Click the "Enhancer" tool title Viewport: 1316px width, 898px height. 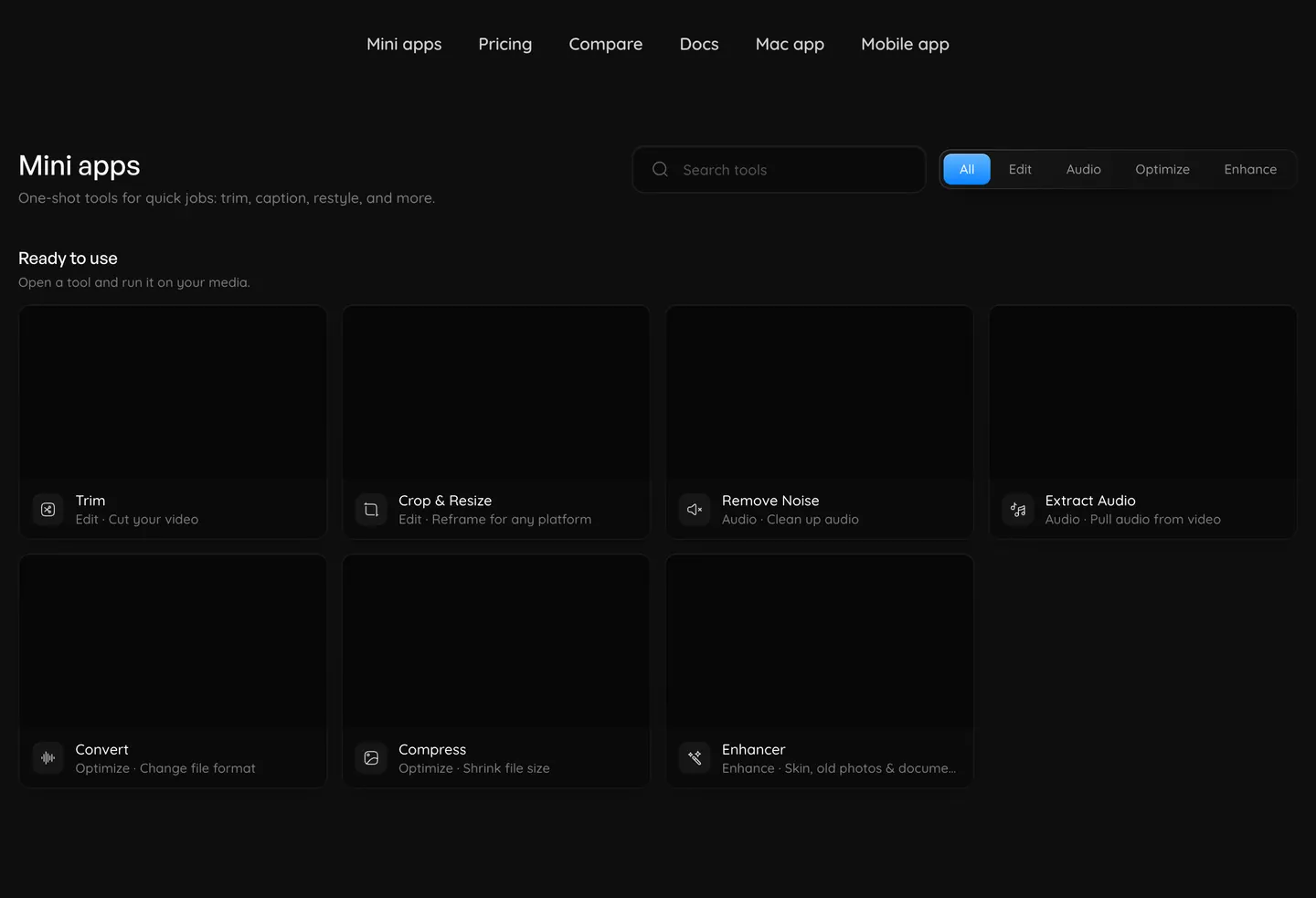coord(753,749)
